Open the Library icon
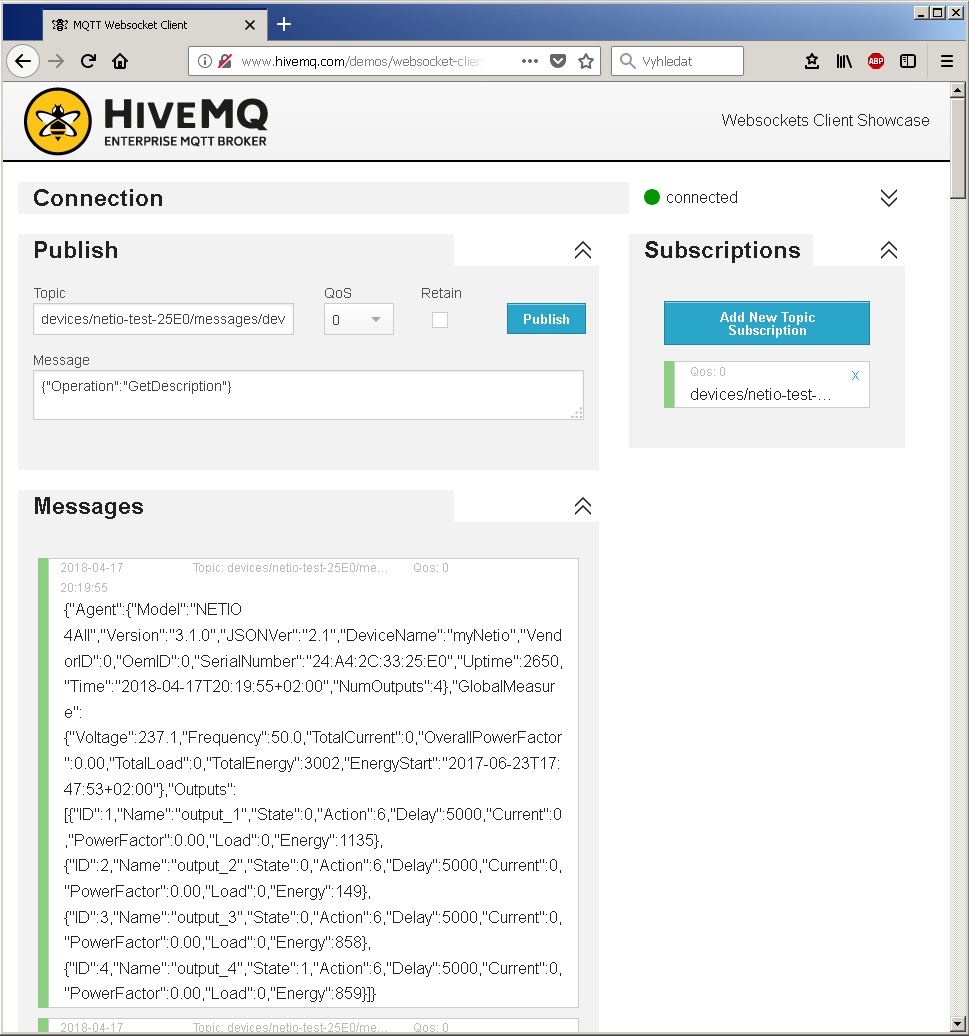This screenshot has height=1036, width=969. click(843, 61)
